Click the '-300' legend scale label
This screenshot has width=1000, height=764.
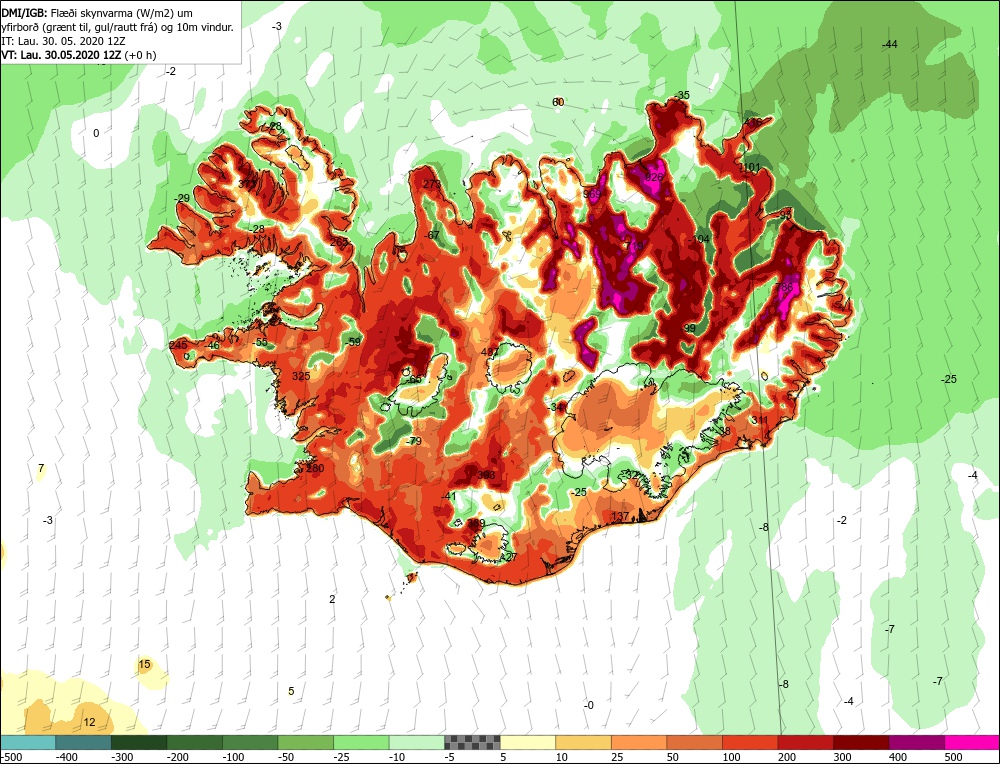[122, 757]
